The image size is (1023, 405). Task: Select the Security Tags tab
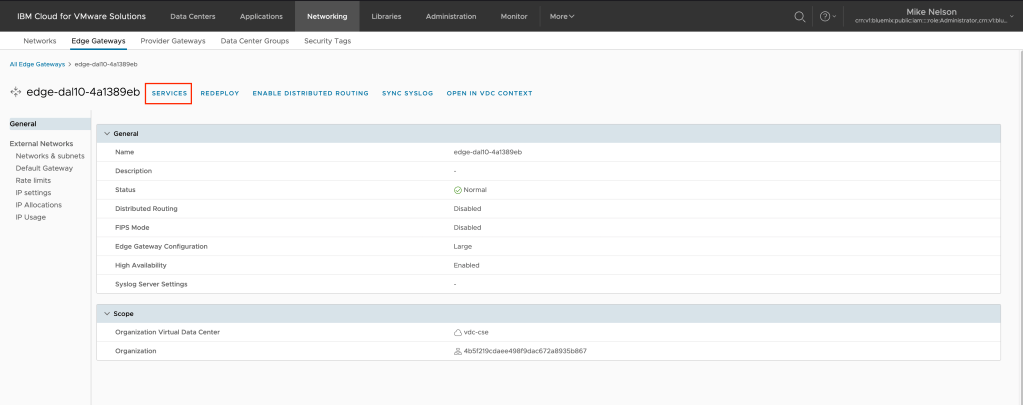point(327,41)
